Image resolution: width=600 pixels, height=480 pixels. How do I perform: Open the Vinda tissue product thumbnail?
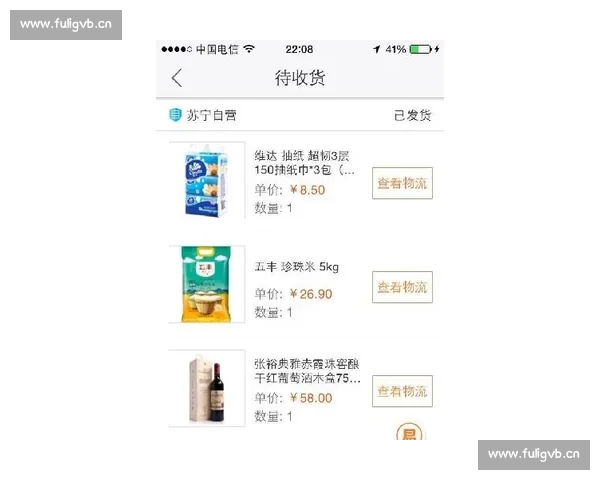tap(207, 180)
